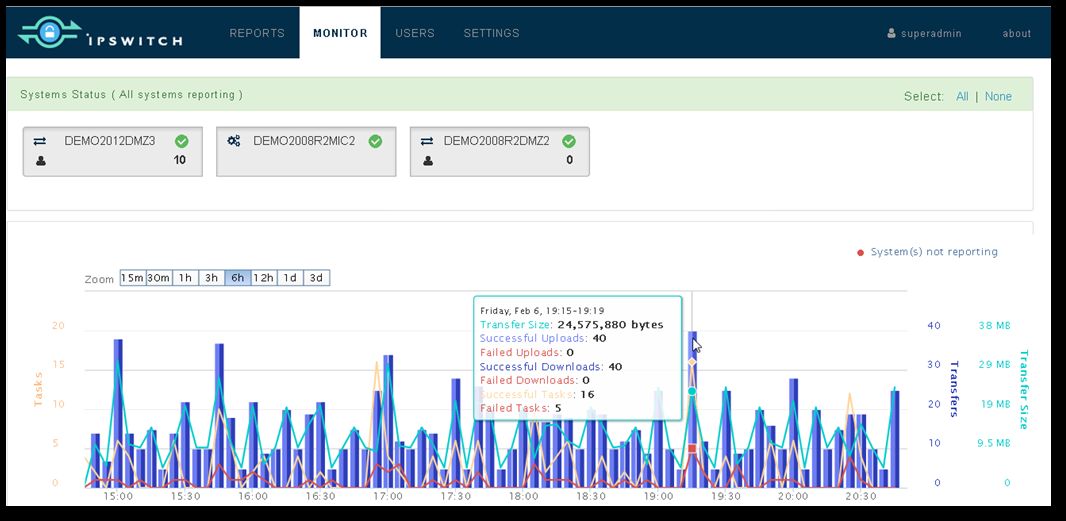Viewport: 1066px width, 521px height.
Task: Click the superadmin user icon
Action: (x=891, y=33)
